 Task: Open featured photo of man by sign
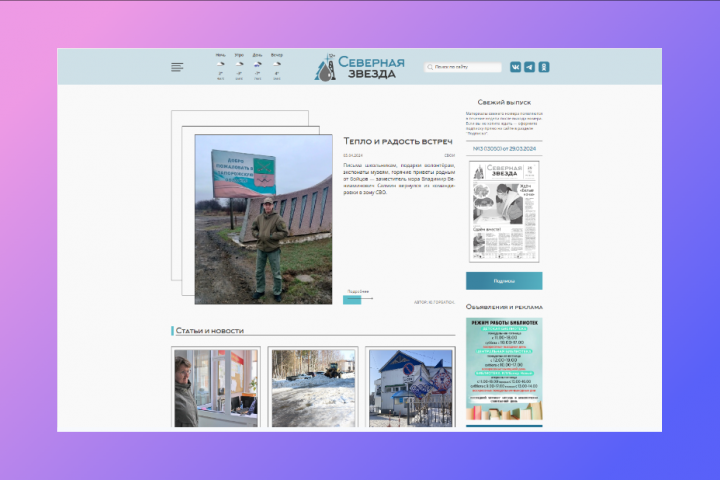point(264,219)
